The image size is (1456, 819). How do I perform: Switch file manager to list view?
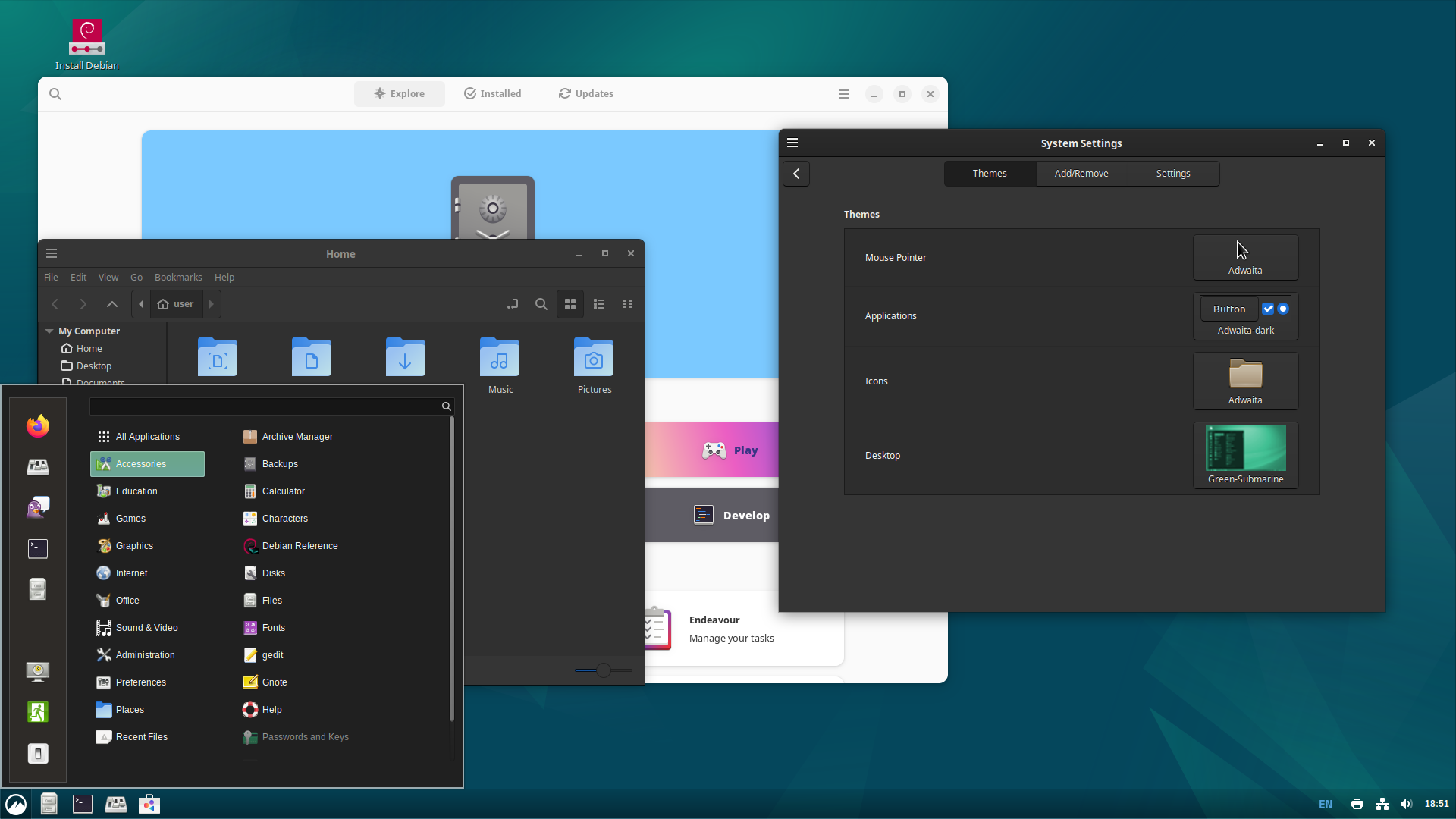coord(599,304)
